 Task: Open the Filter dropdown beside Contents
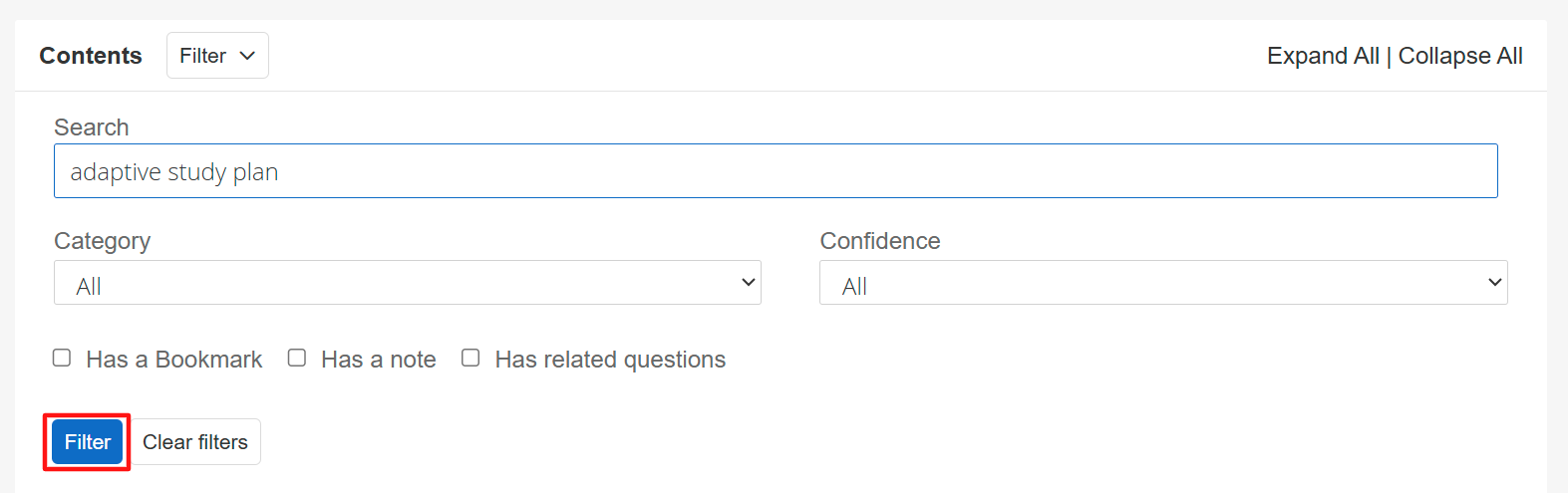pos(216,56)
